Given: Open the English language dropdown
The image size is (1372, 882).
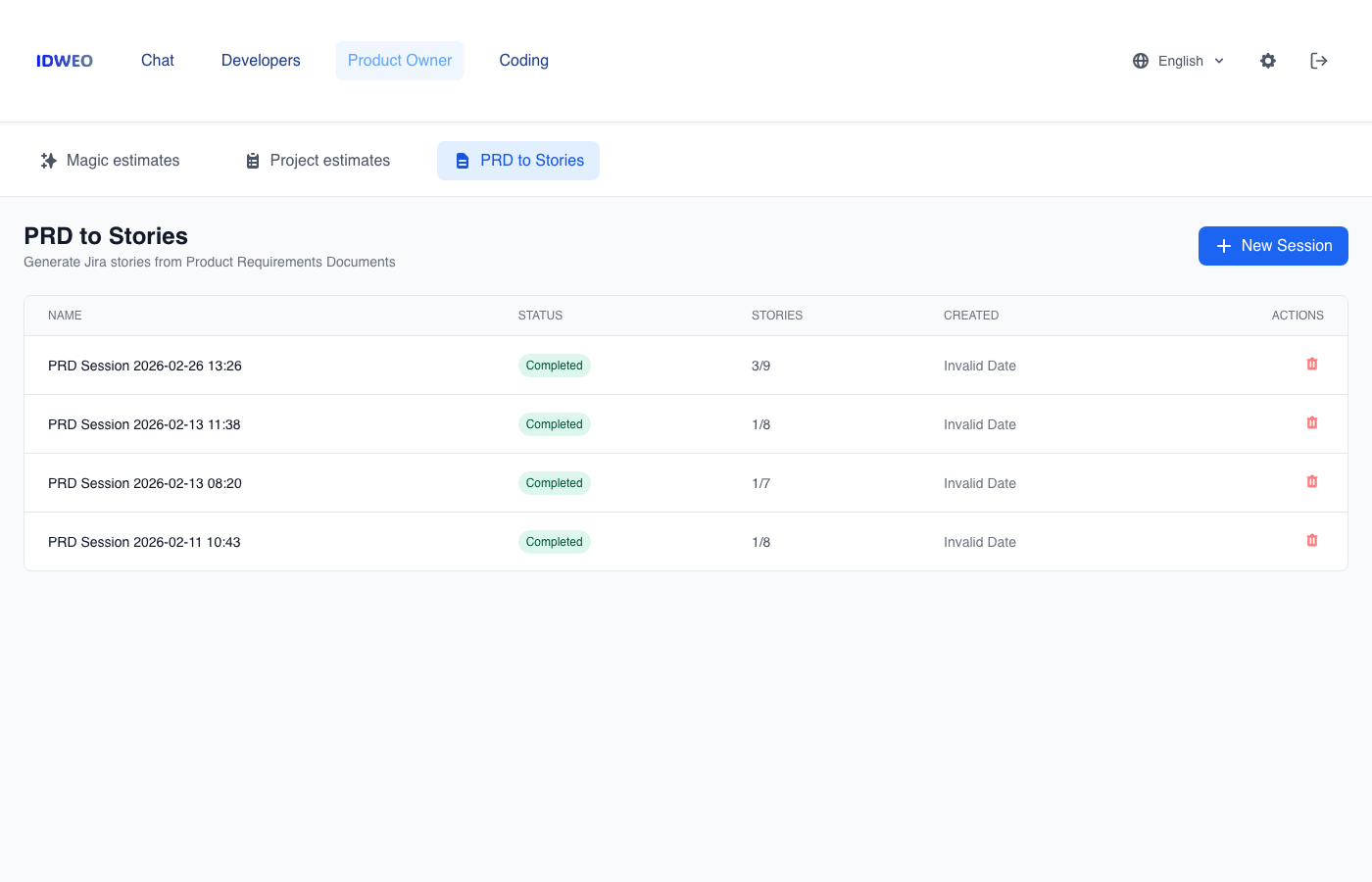Looking at the screenshot, I should coord(1180,61).
